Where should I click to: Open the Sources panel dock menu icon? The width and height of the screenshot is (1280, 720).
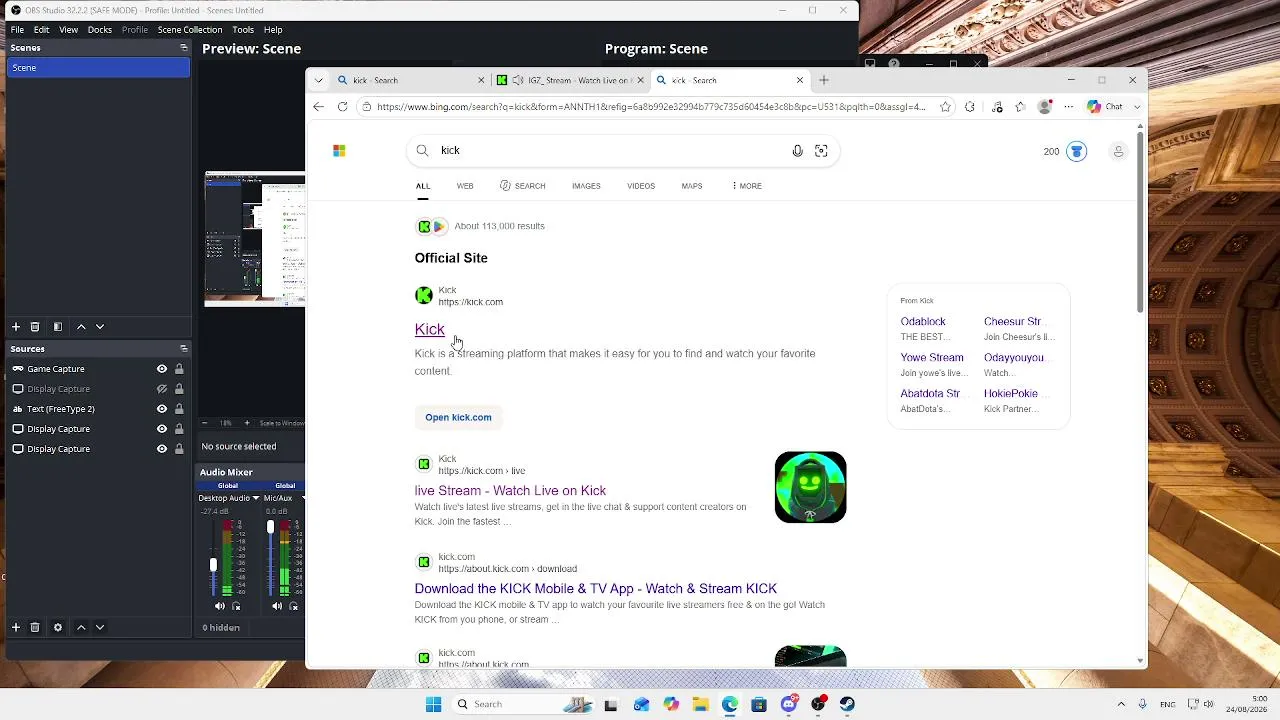click(x=183, y=348)
